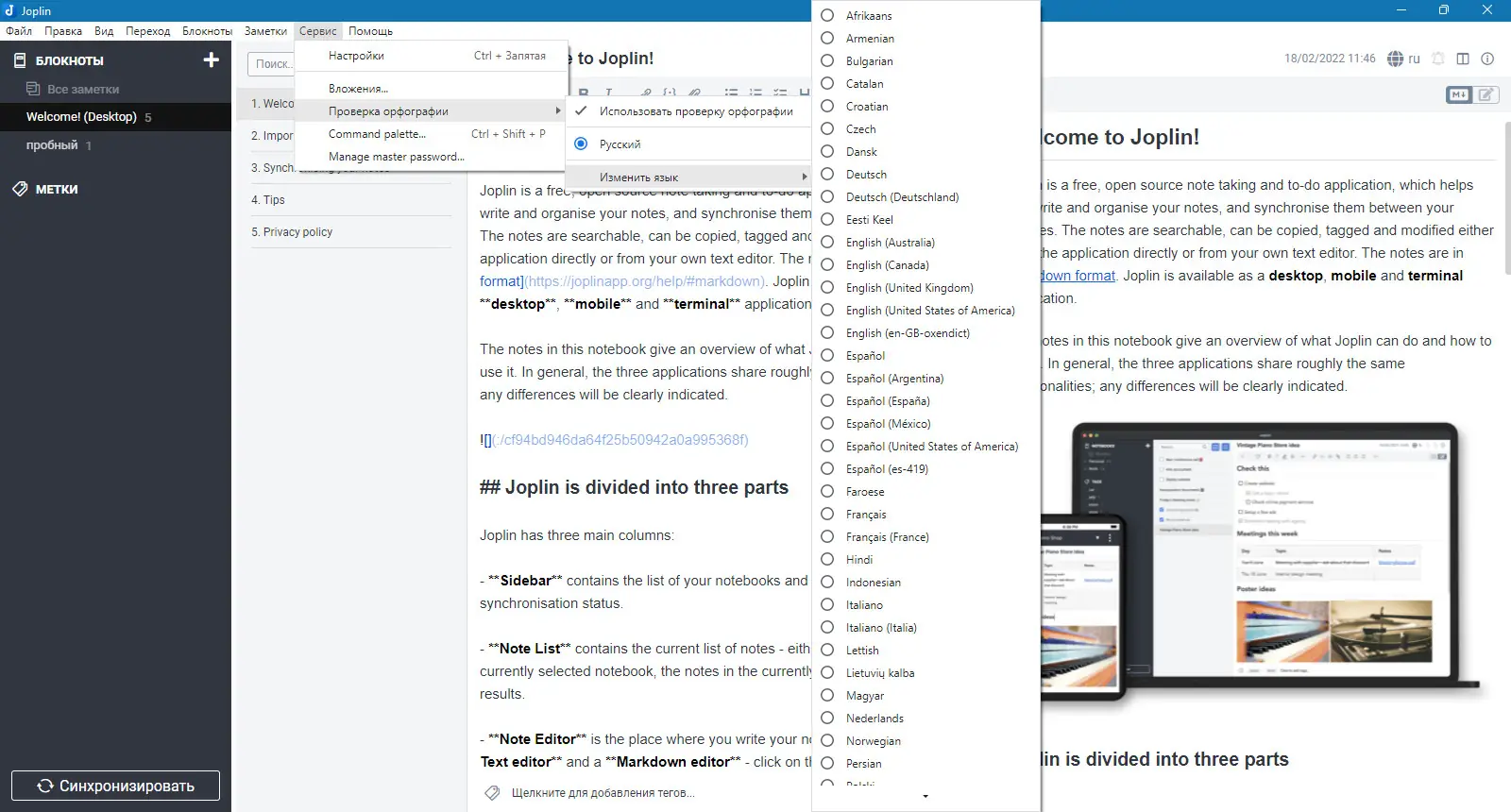This screenshot has width=1511, height=812.
Task: Open note properties info icon
Action: point(1487,59)
